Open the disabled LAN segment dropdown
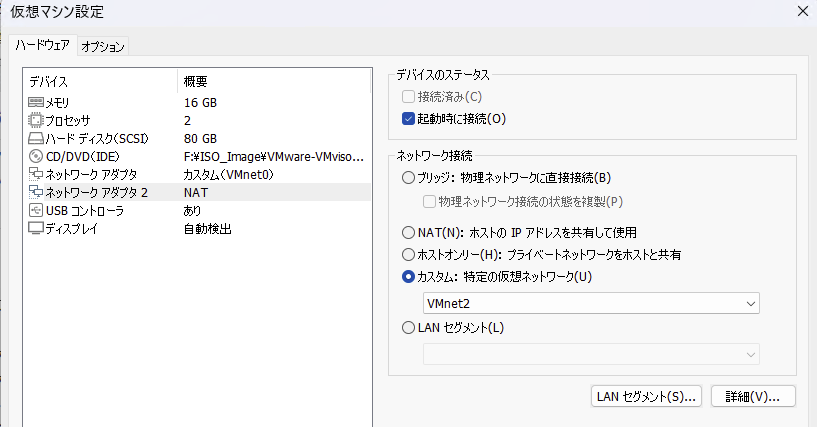 pyautogui.click(x=591, y=354)
